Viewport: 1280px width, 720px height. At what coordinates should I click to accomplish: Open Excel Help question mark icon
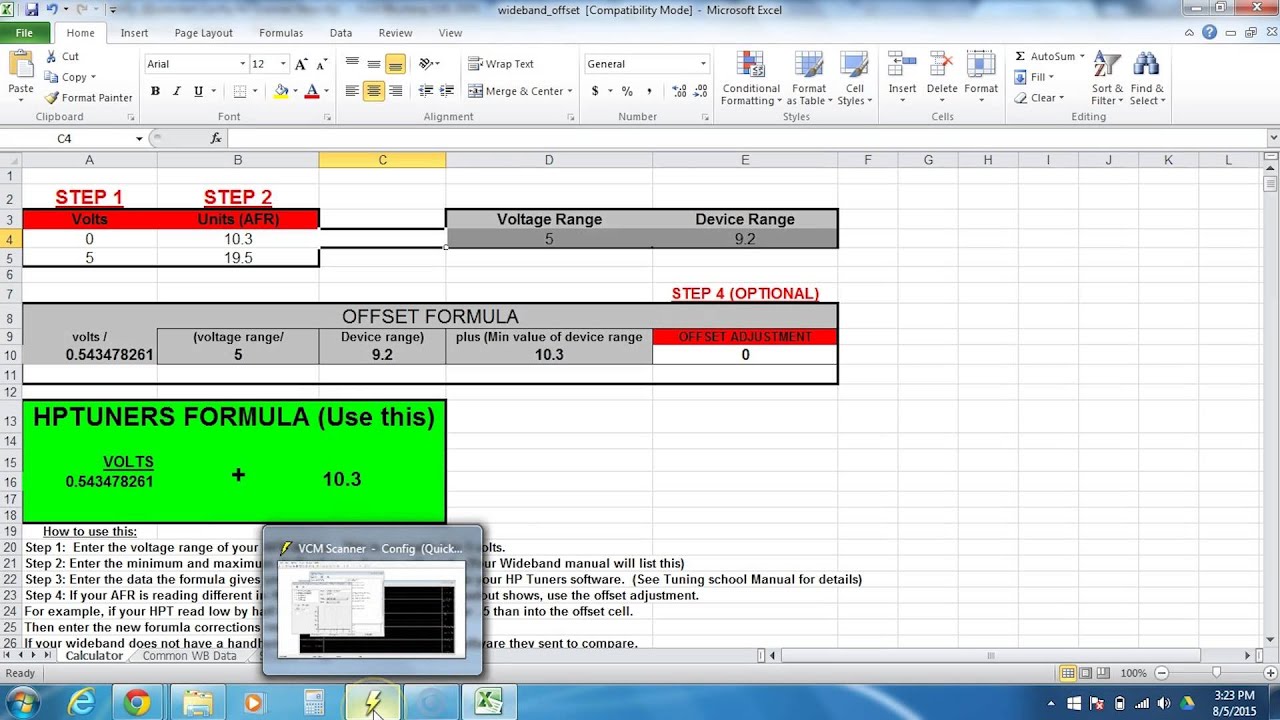[x=1210, y=33]
